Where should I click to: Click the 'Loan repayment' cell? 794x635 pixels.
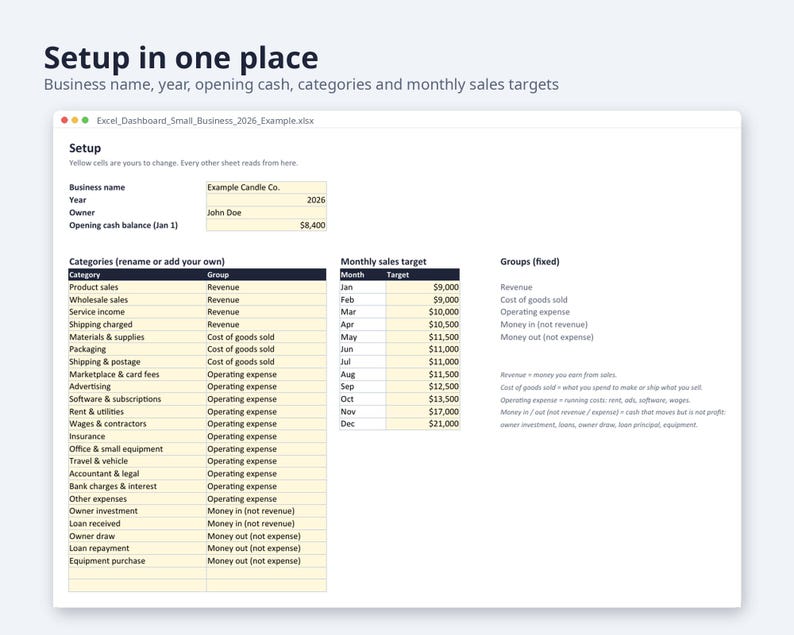137,548
